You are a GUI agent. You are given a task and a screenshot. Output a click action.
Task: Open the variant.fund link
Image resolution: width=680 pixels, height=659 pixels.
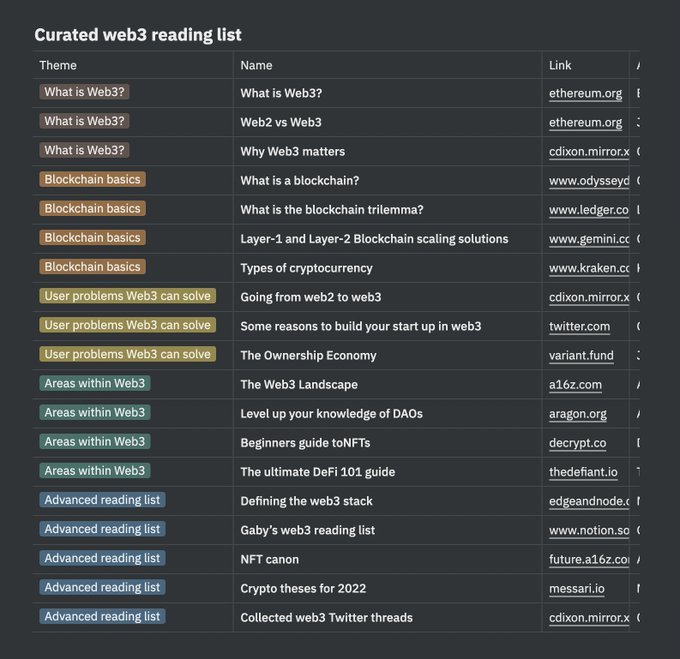[581, 355]
